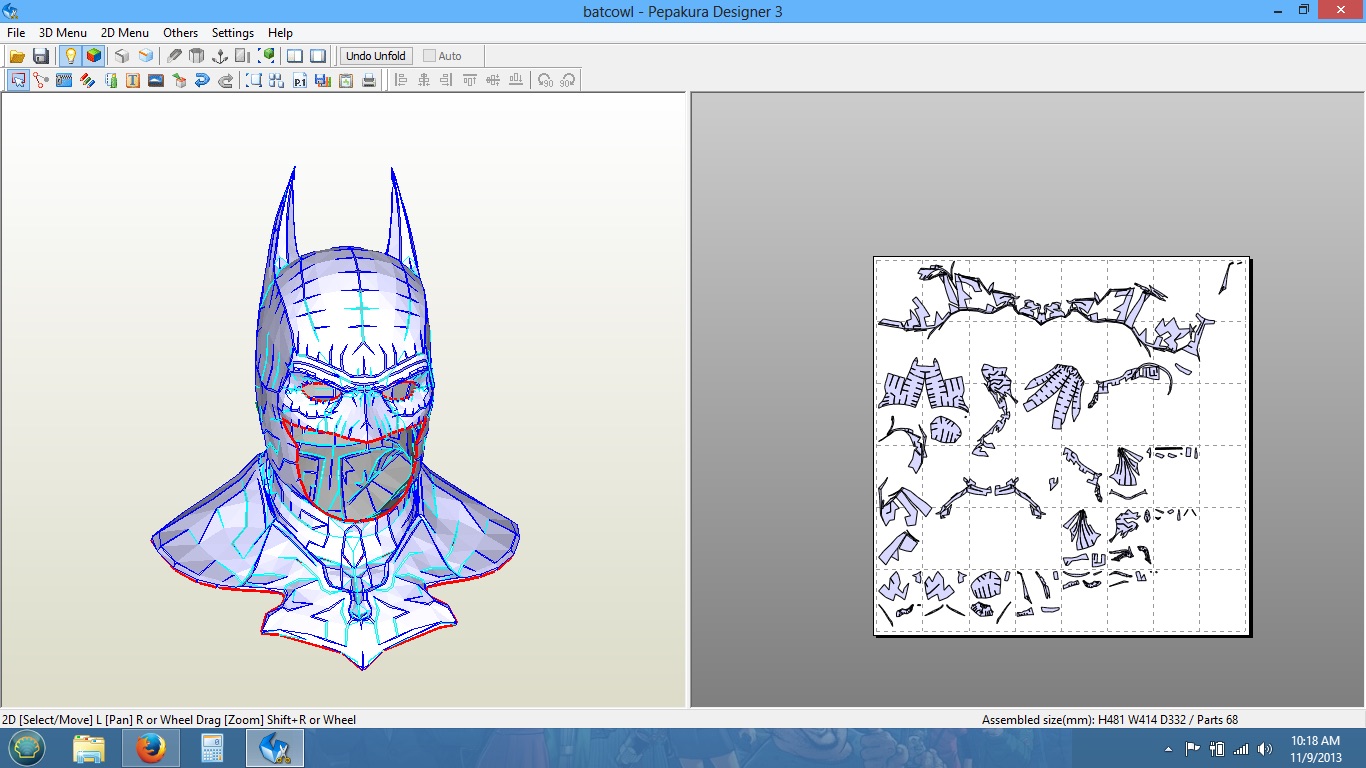The image size is (1366, 768).
Task: Open the Help menu
Action: coord(281,33)
